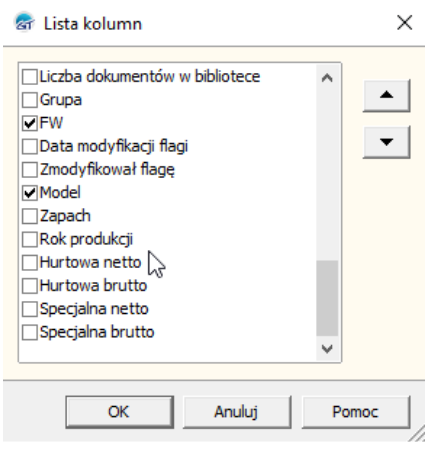Check the Zapach column checkbox
431x451 pixels.
pyautogui.click(x=30, y=216)
